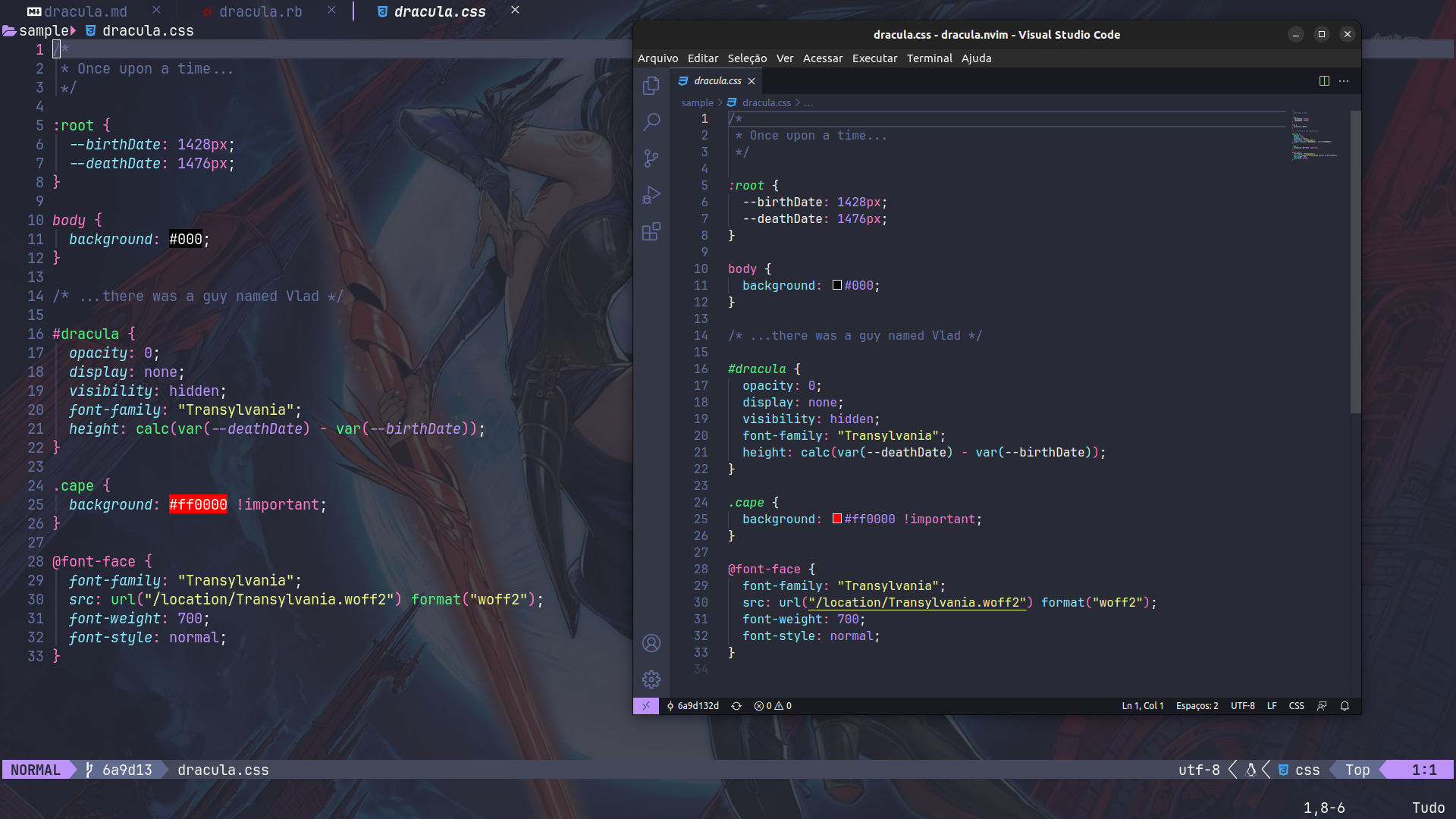Click the black #000 color swatch in VS Code
The image size is (1456, 819).
tap(837, 285)
